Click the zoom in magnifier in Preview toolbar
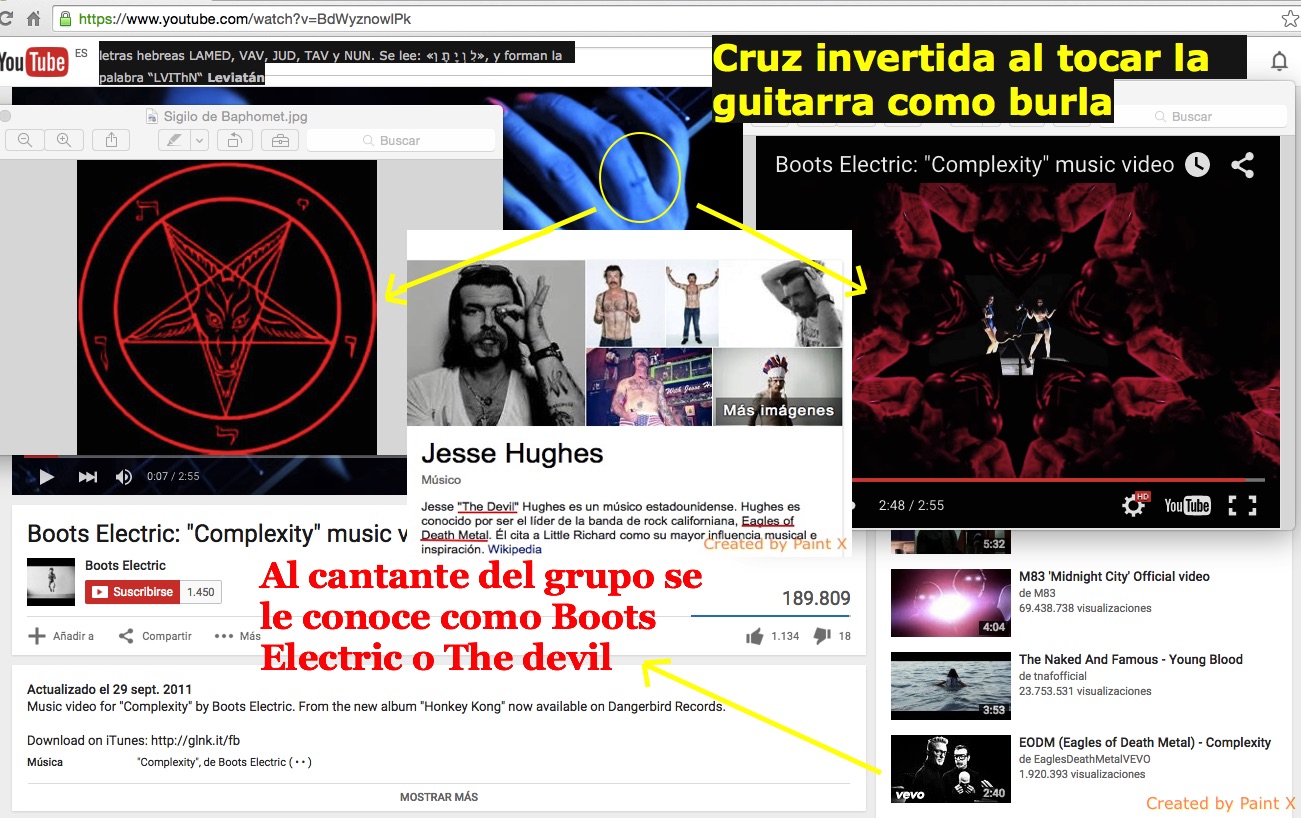This screenshot has height=818, width=1301. click(x=63, y=140)
